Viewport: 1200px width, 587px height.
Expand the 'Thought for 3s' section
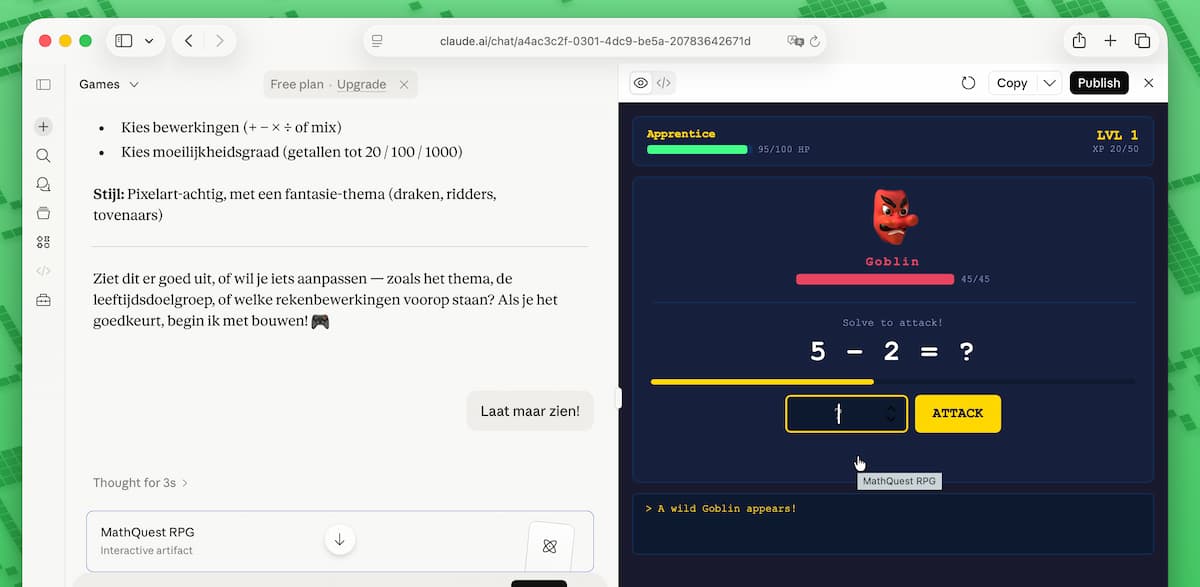[141, 483]
